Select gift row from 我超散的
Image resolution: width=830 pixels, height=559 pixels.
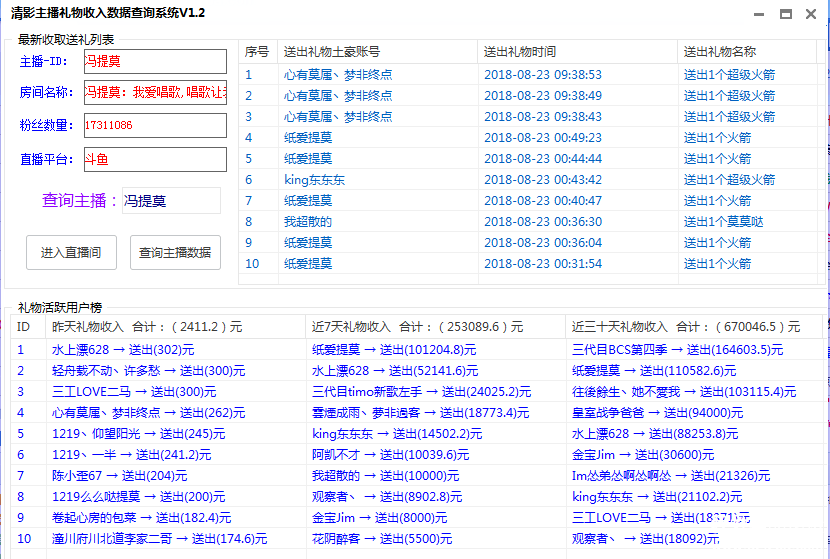pyautogui.click(x=308, y=222)
